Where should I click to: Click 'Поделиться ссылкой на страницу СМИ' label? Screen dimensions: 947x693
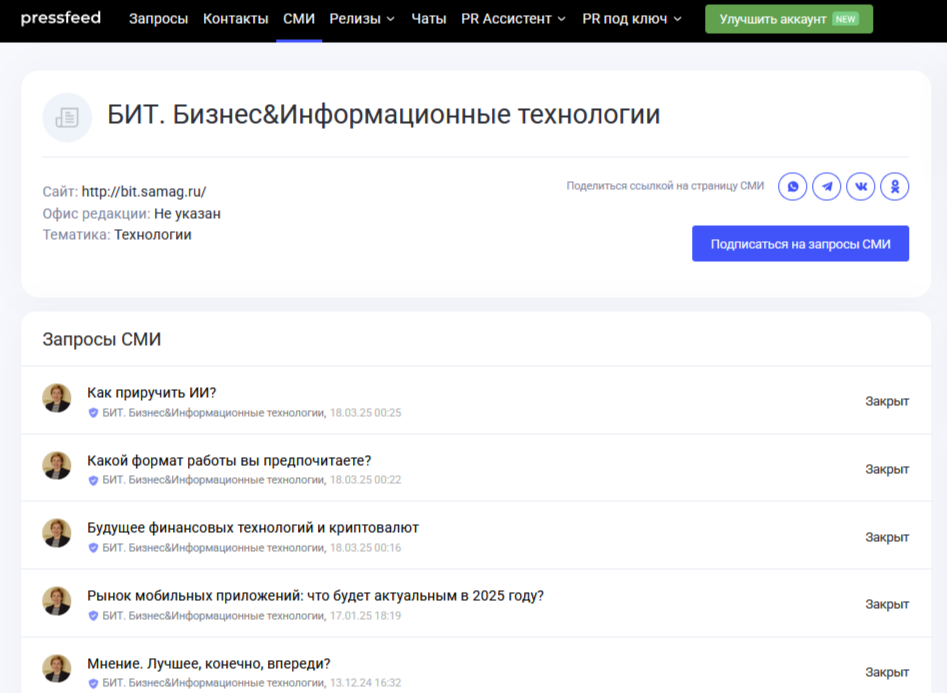[x=665, y=186]
